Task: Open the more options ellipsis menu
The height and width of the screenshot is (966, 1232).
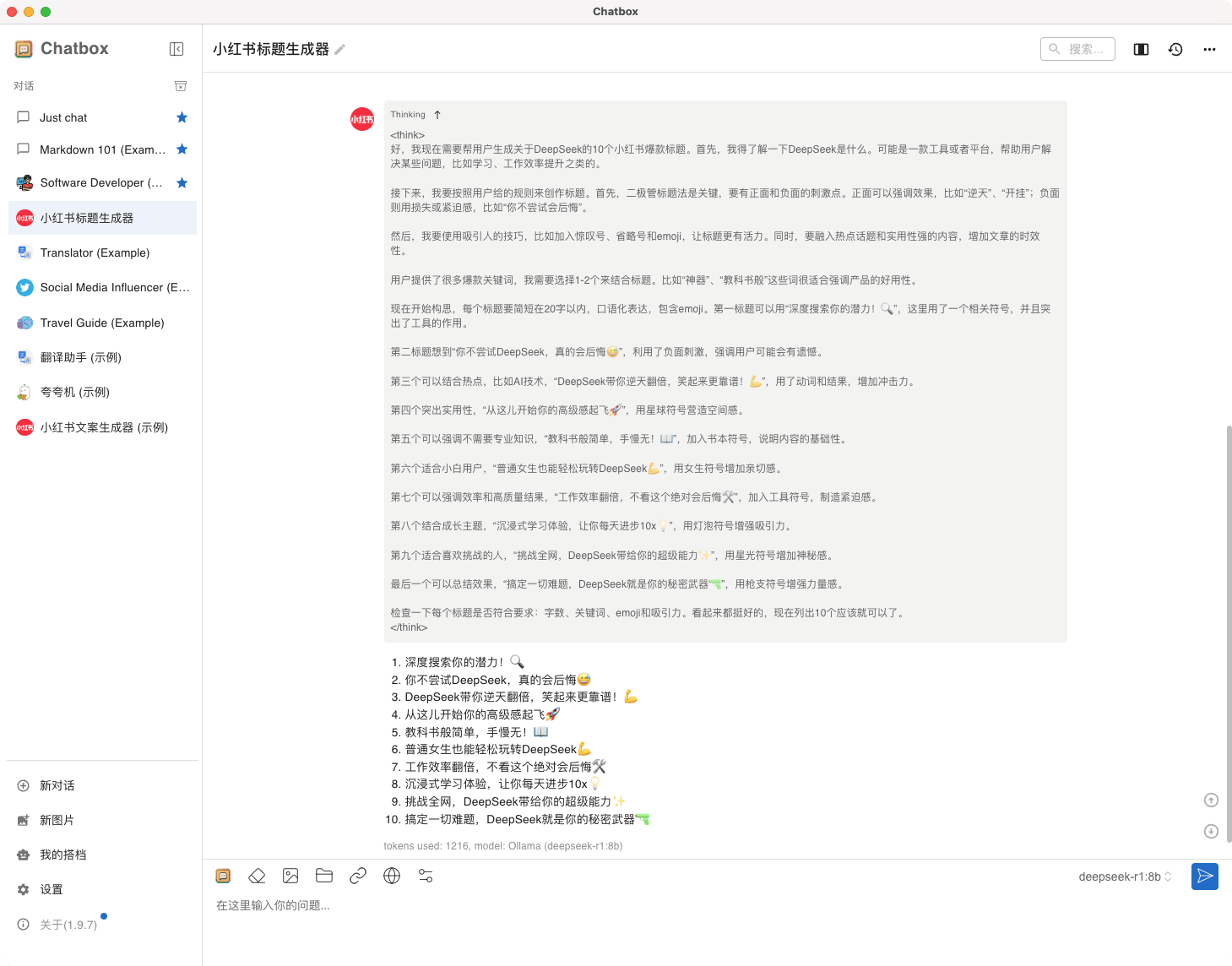Action: coord(1209,49)
